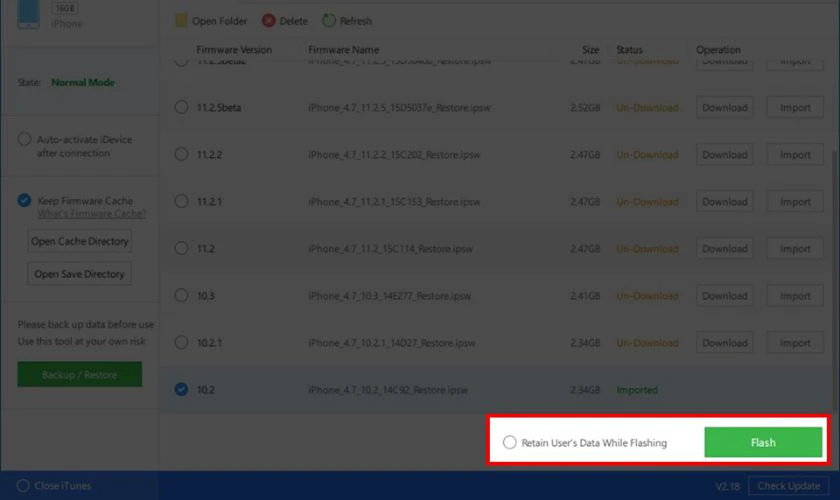Click iPhone_4.7_10.3_14E277_Restore.ipsw file name
The image size is (840, 500).
click(389, 296)
